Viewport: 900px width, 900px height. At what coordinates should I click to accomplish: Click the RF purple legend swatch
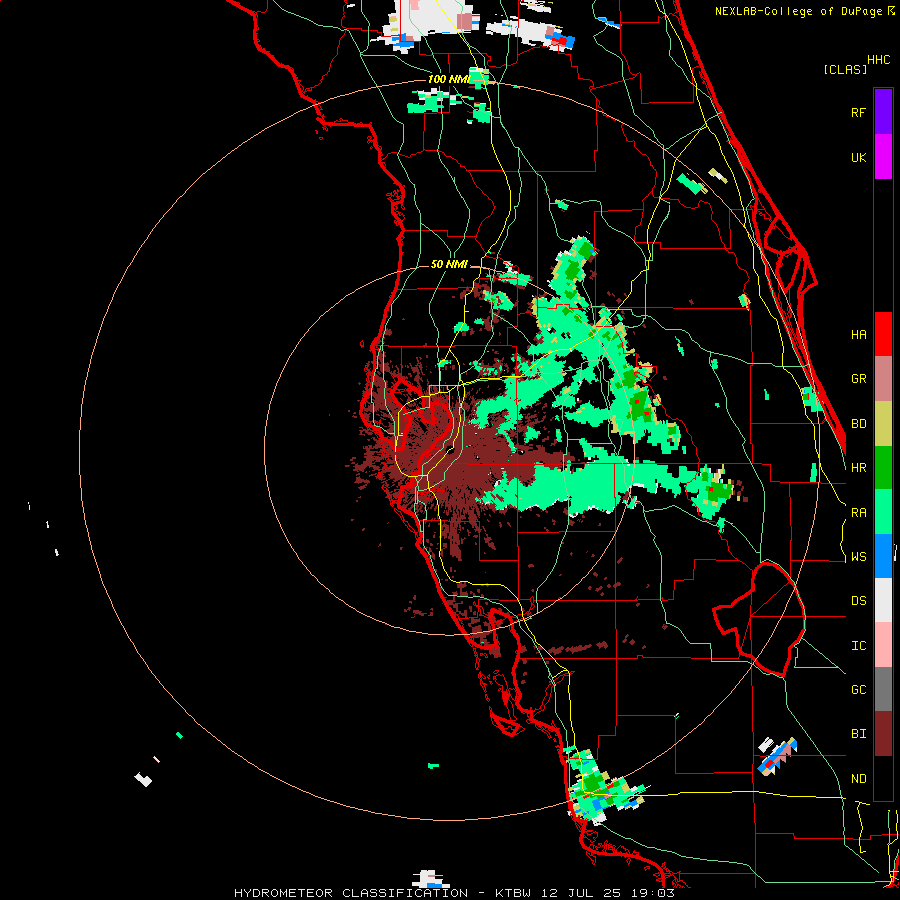click(x=883, y=112)
